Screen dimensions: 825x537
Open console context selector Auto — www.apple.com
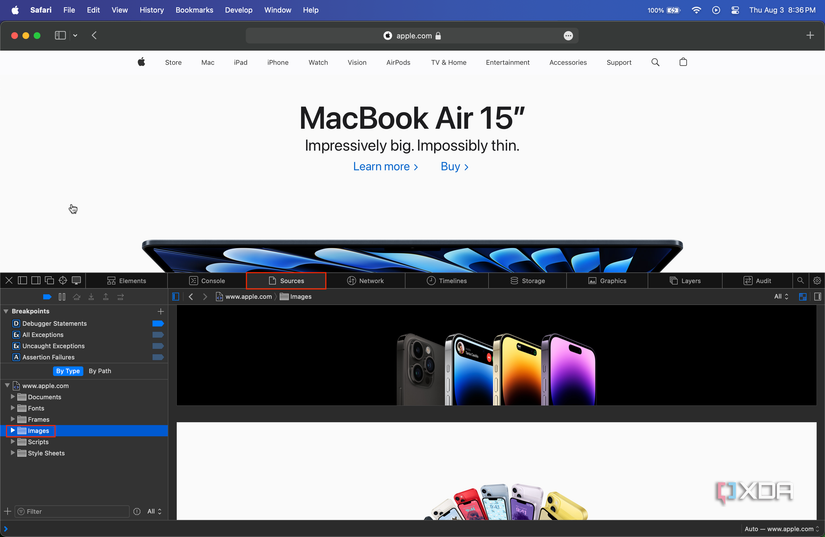pyautogui.click(x=782, y=529)
